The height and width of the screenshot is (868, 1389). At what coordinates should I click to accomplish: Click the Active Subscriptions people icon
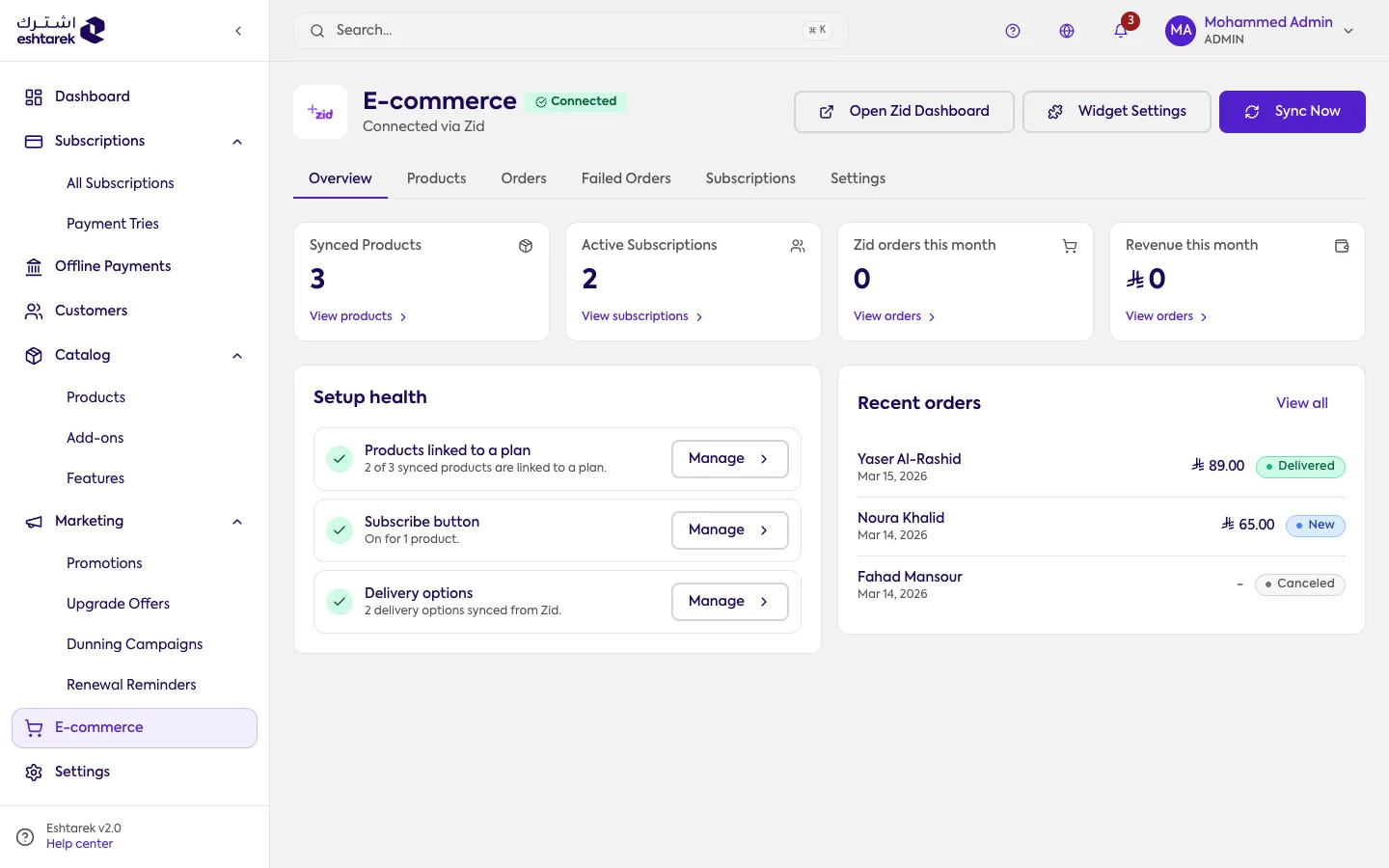click(798, 246)
